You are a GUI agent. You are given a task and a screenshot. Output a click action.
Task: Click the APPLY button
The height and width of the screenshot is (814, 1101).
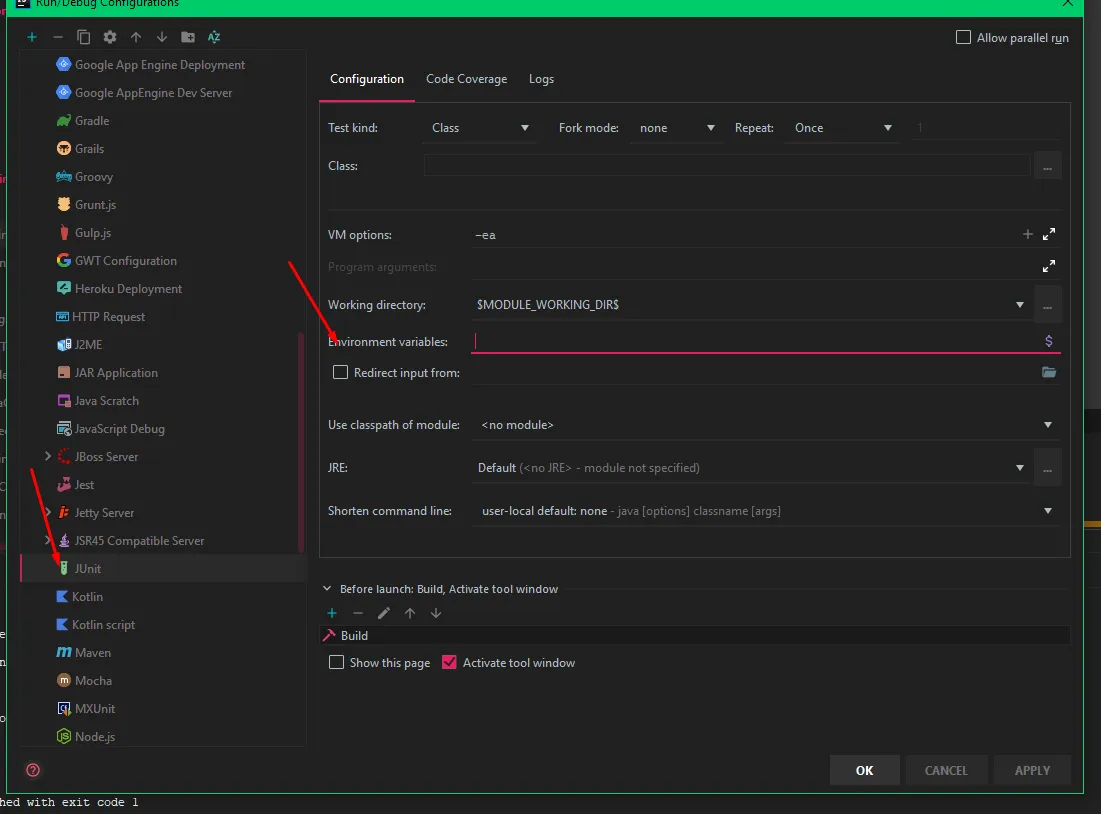[x=1032, y=770]
